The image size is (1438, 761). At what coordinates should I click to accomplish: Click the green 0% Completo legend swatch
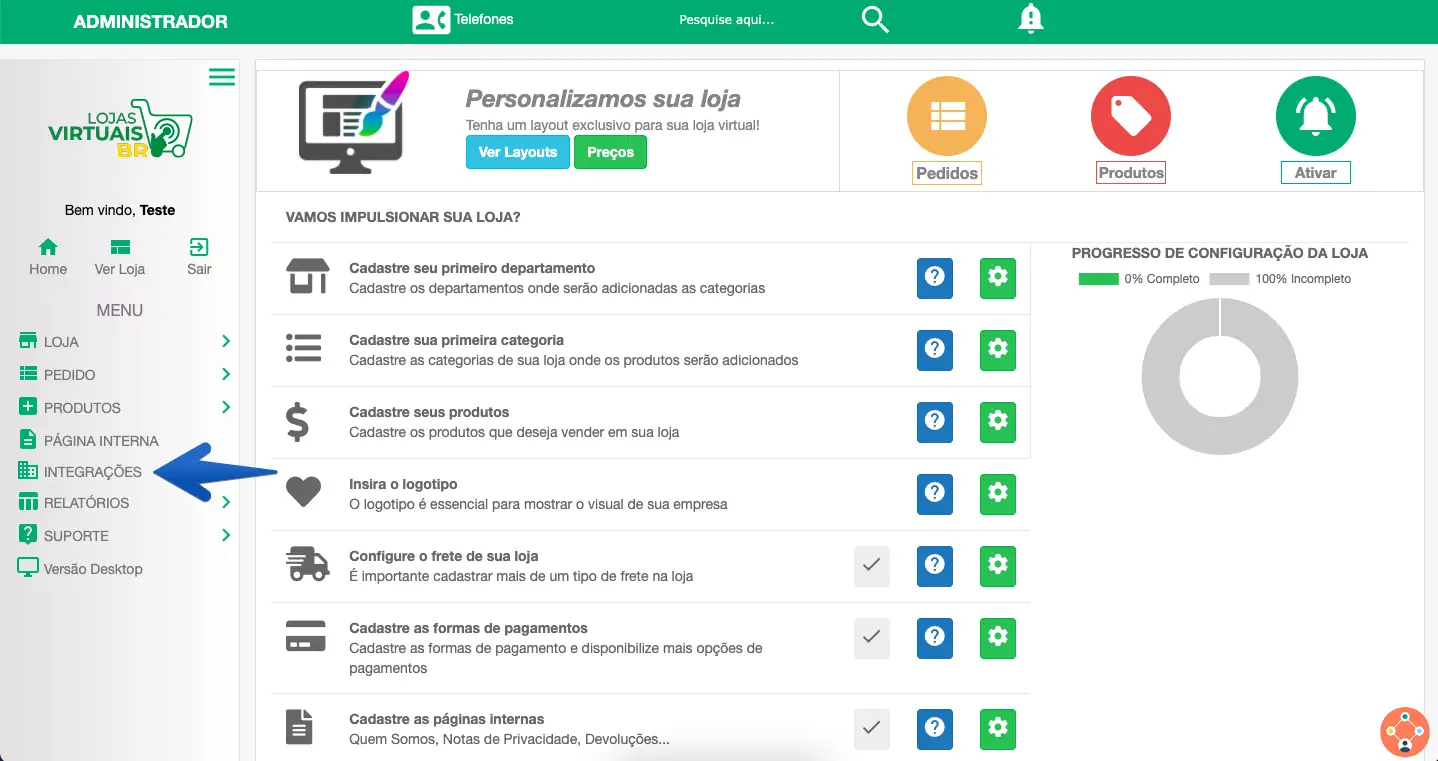pyautogui.click(x=1098, y=279)
